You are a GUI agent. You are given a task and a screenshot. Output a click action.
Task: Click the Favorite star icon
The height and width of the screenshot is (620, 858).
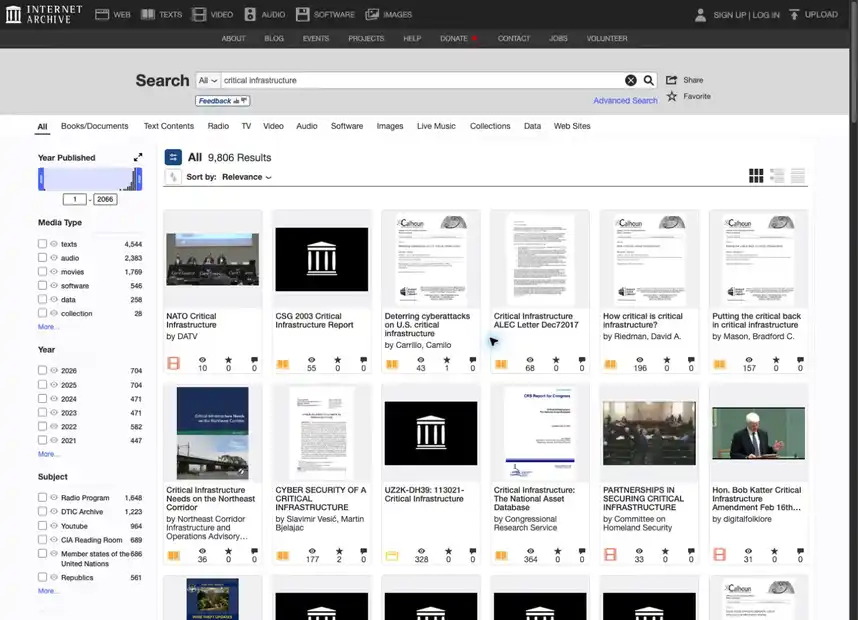(672, 96)
